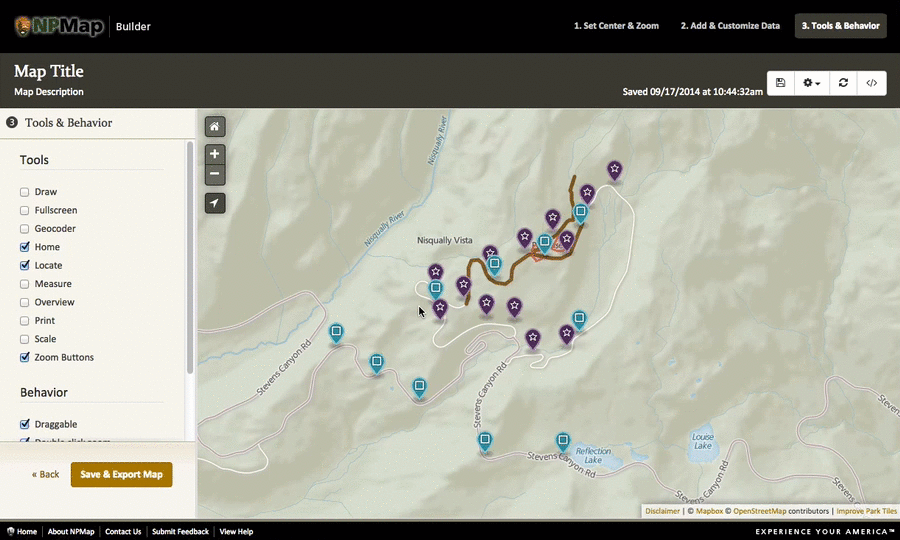Click the Map Title heading
900x540 pixels.
49,71
